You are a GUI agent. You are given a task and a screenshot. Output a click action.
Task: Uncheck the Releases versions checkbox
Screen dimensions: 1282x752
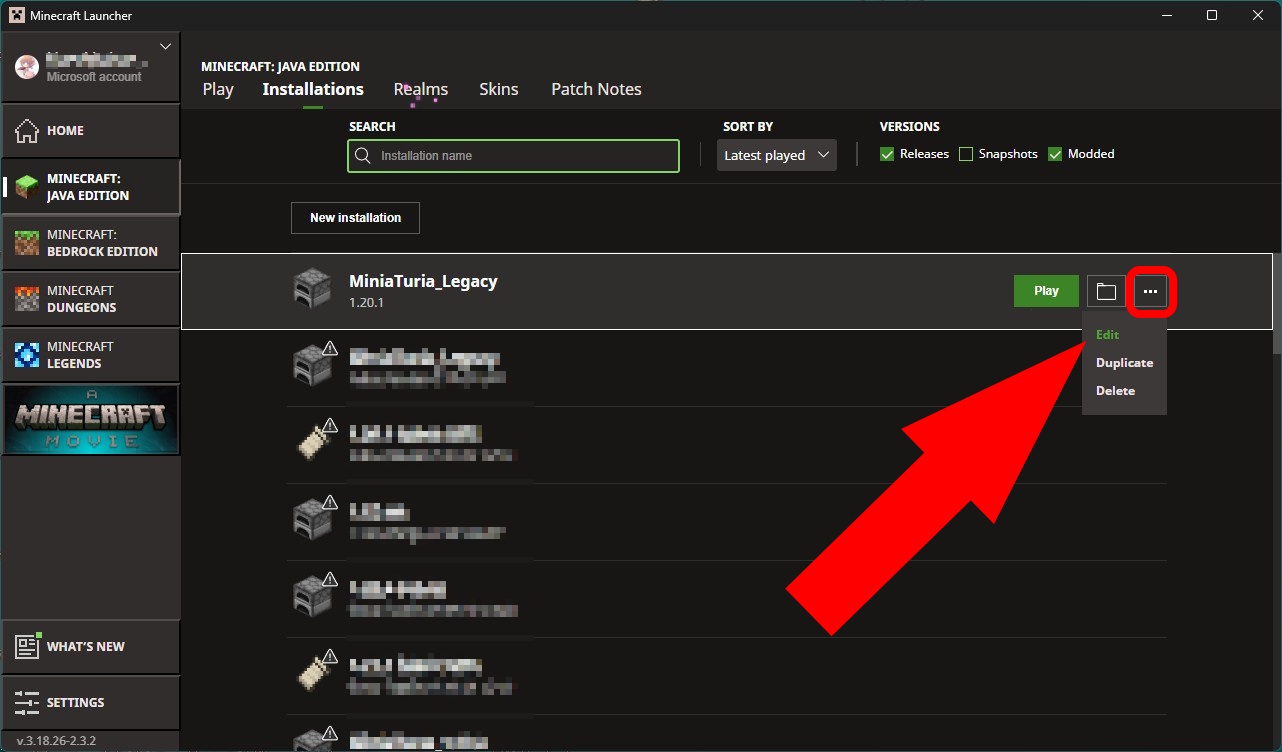click(887, 154)
